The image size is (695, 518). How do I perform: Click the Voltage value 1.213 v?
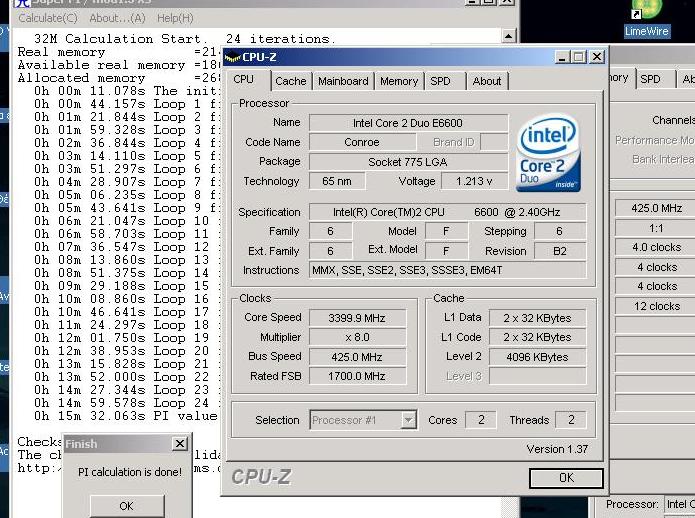[x=474, y=181]
